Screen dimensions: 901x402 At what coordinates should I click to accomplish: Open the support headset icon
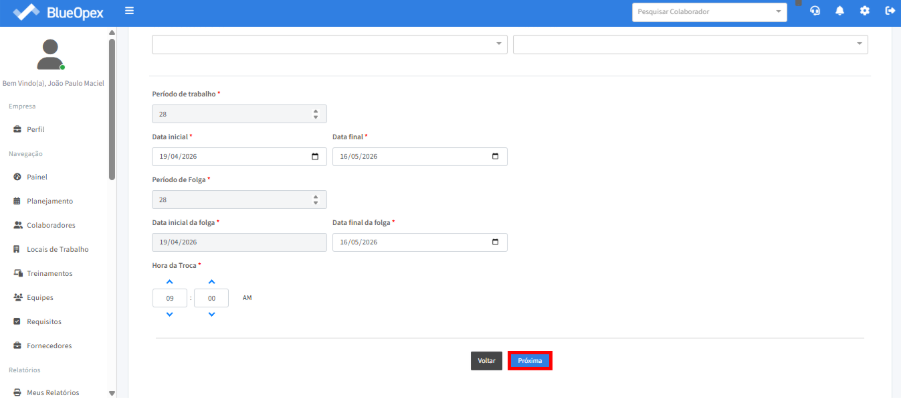tap(815, 11)
